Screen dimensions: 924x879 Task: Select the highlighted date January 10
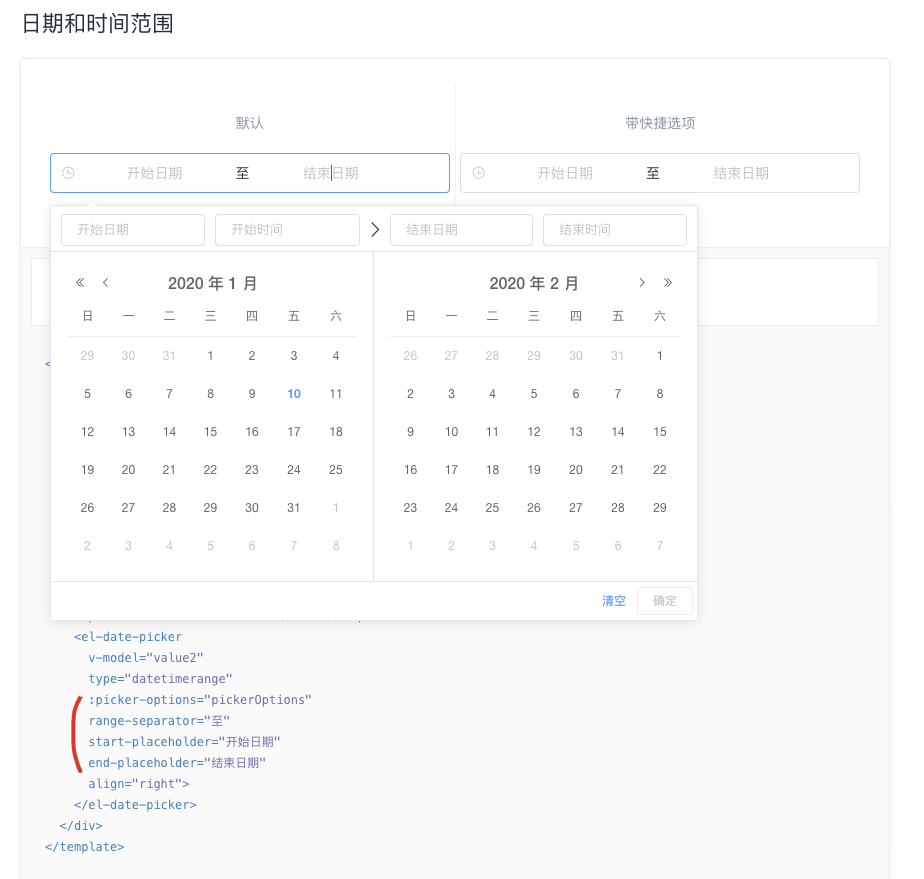[293, 393]
